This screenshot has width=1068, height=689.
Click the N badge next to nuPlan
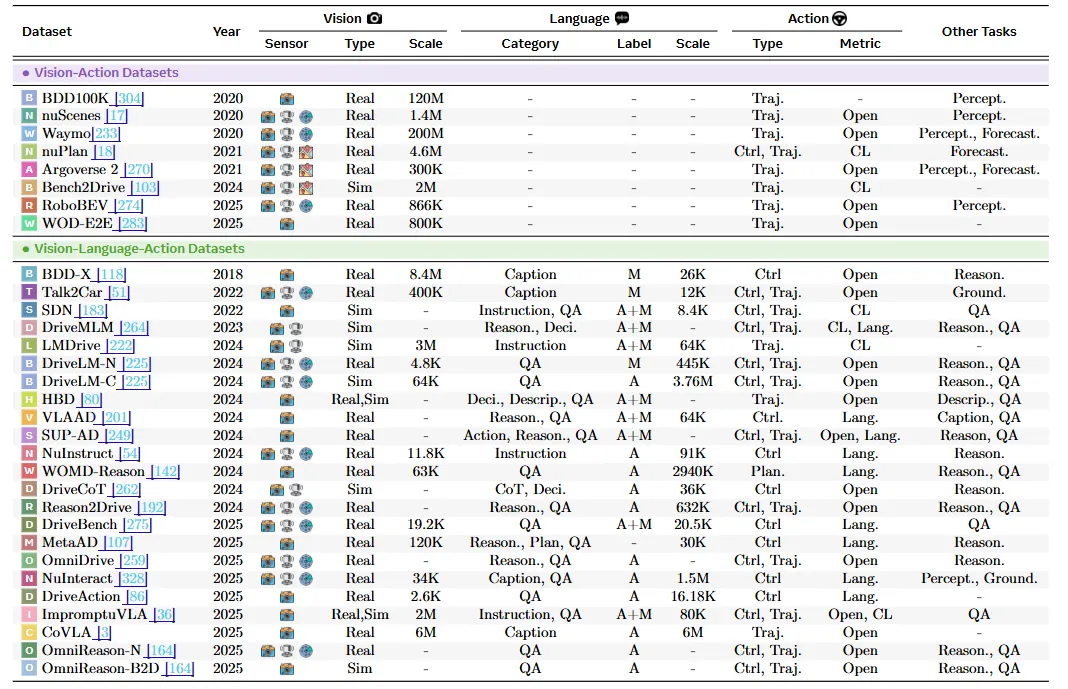point(29,151)
